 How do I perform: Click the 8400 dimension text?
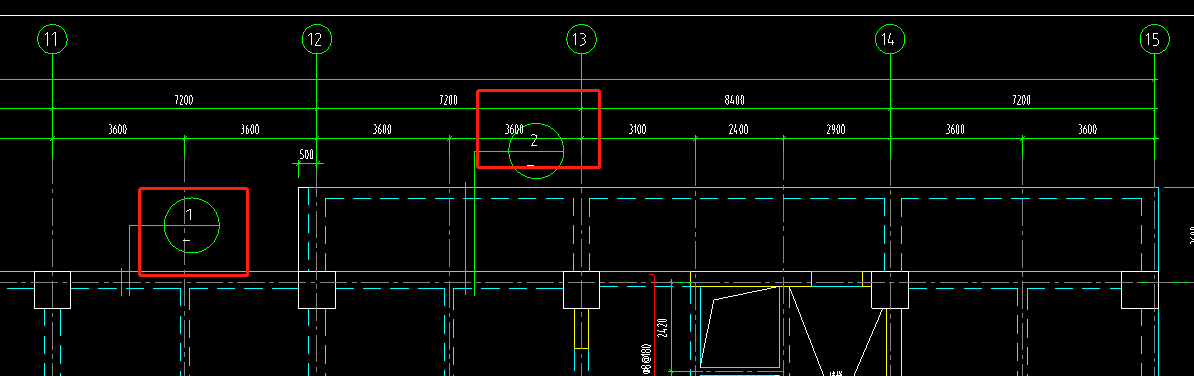[x=735, y=100]
